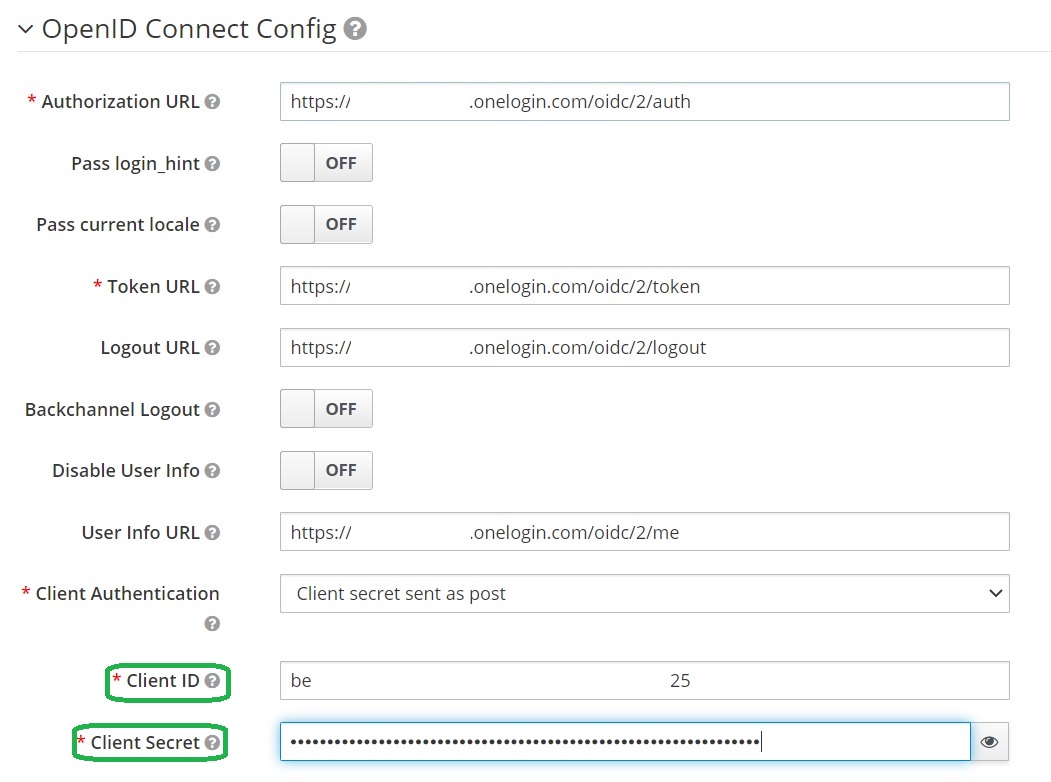Click Backchannel Logout help icon
Image resolution: width=1051 pixels, height=782 pixels.
[212, 410]
